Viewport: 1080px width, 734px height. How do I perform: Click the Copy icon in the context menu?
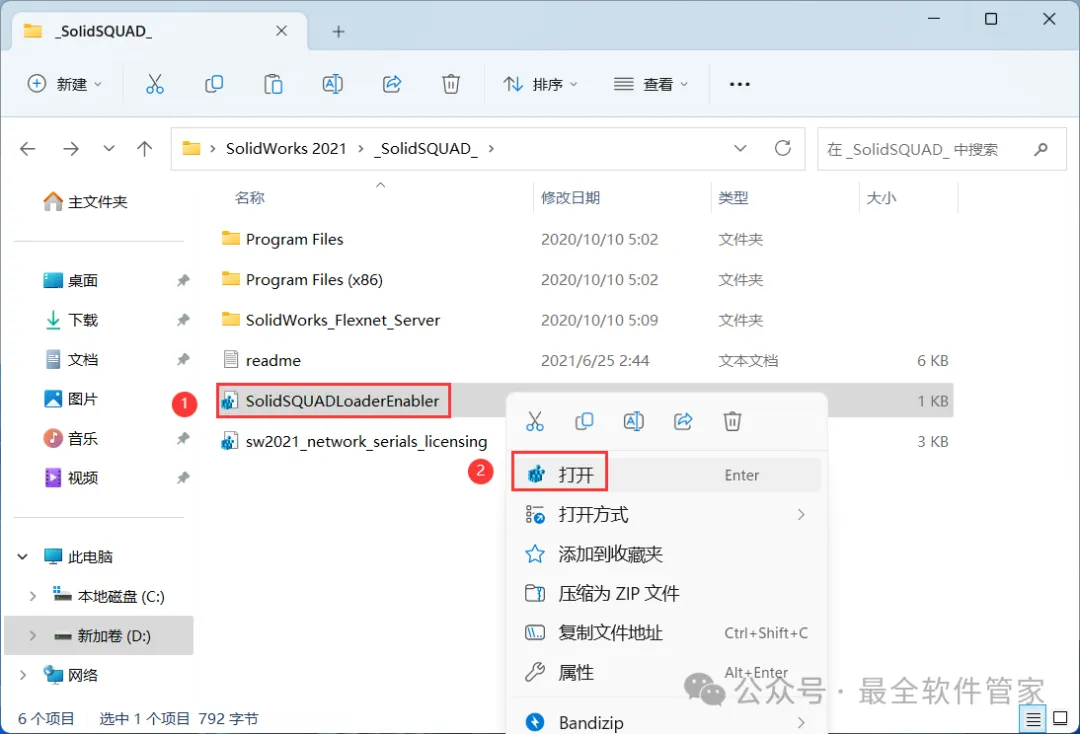tap(584, 421)
